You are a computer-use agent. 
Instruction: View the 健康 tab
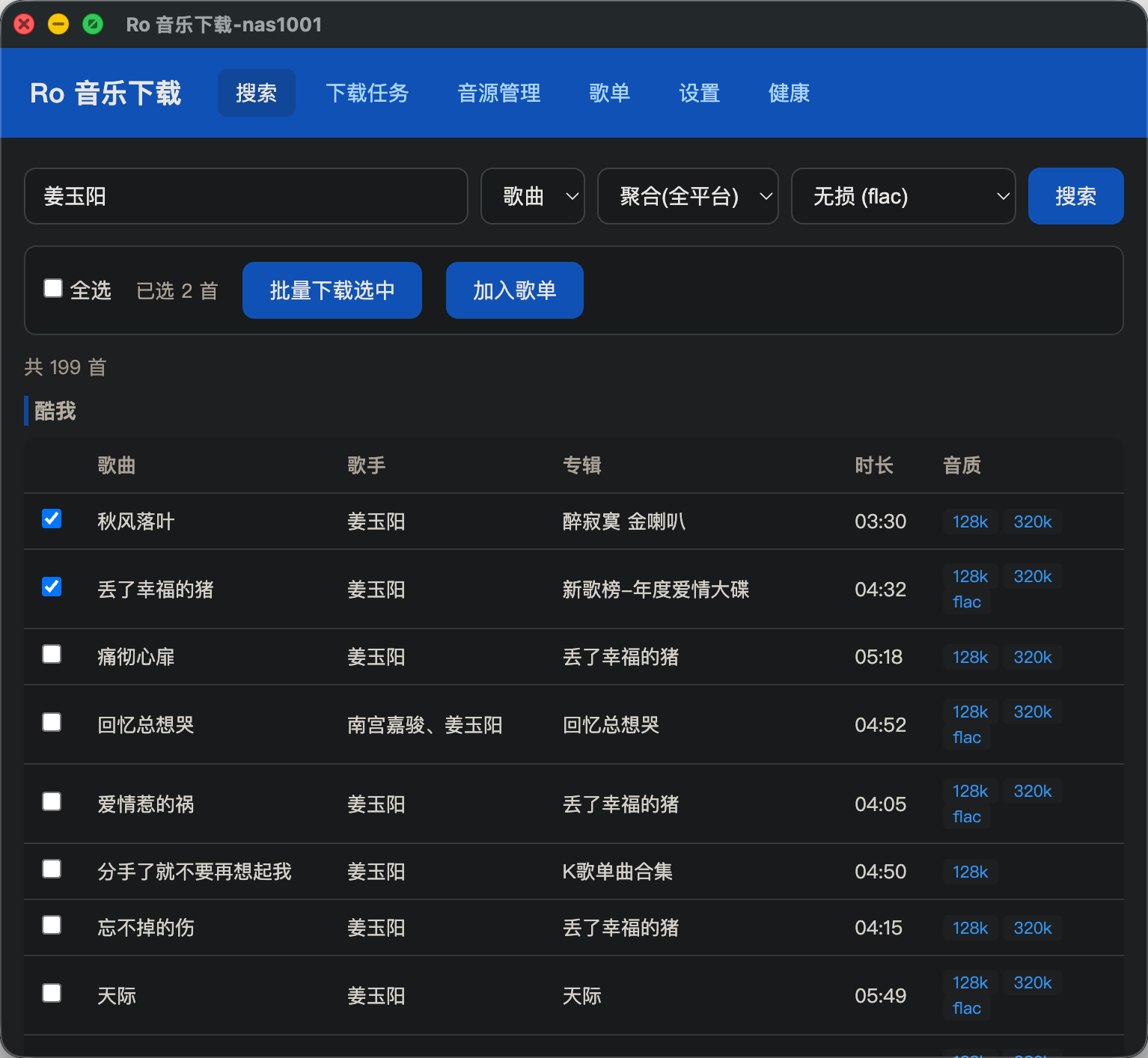point(790,93)
